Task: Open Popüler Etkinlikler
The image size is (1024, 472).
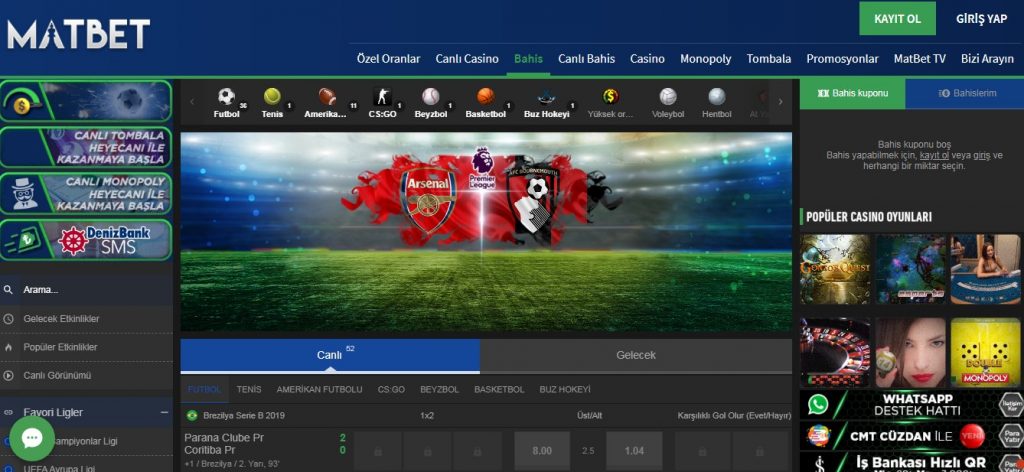Action: pos(60,347)
